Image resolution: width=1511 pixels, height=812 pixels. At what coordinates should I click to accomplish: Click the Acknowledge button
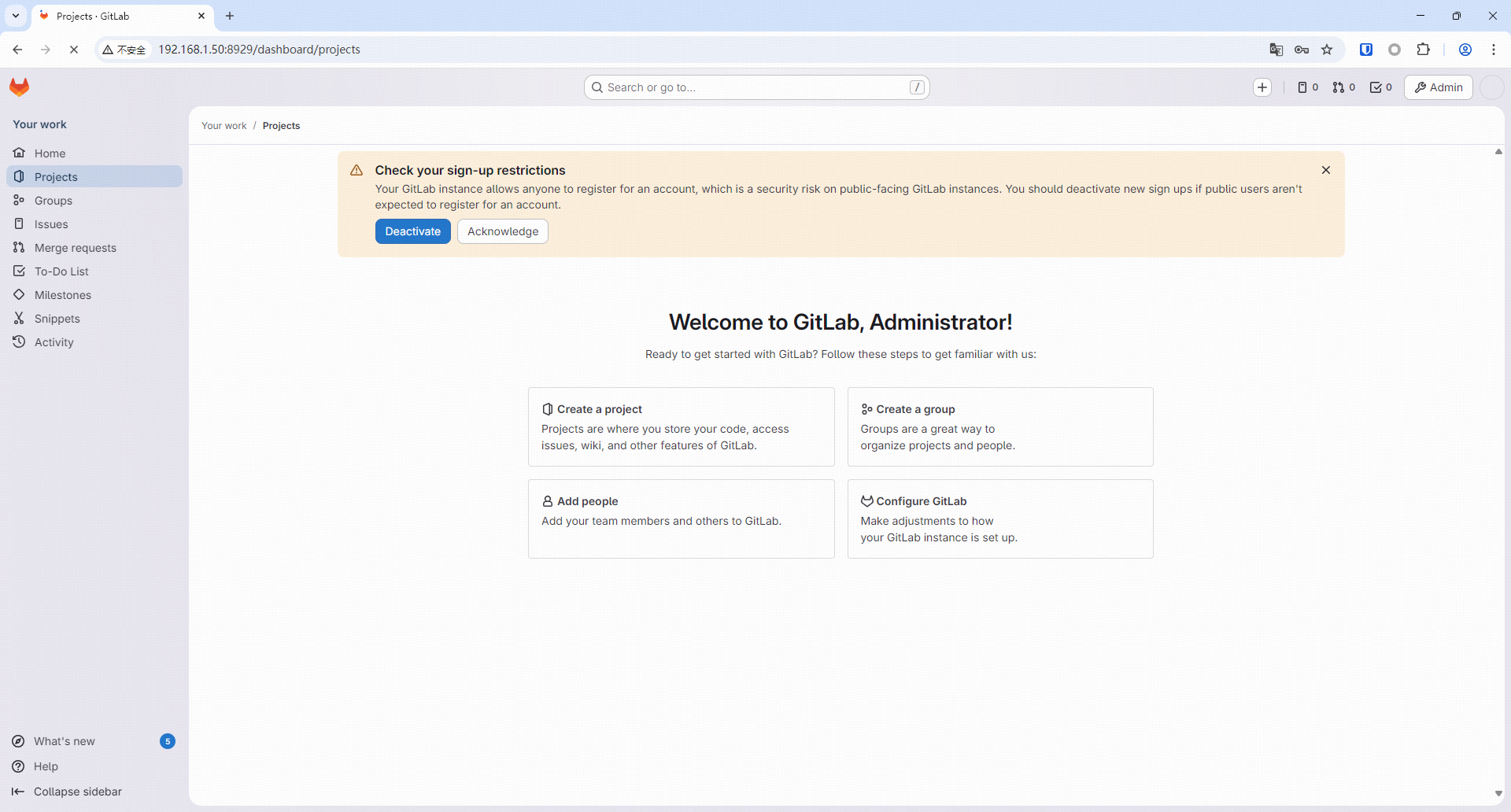pos(503,231)
